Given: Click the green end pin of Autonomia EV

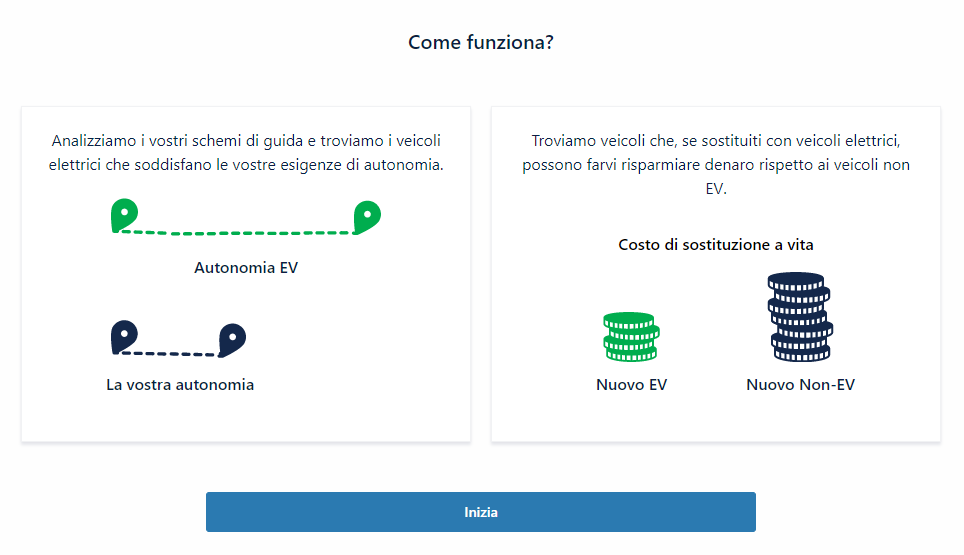Looking at the screenshot, I should [367, 215].
